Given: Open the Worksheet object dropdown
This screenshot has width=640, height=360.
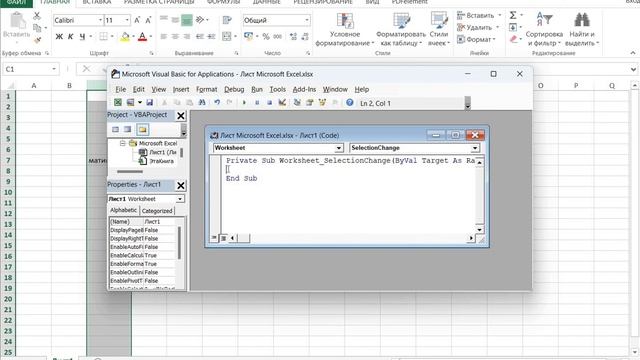Looking at the screenshot, I should pos(339,148).
